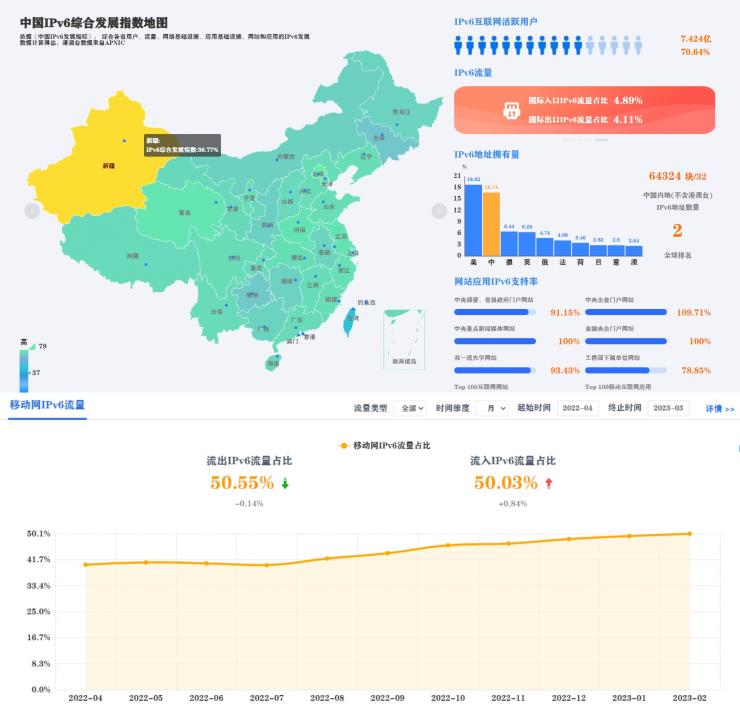
Task: Select 云南 province on the map
Action: [x=217, y=312]
